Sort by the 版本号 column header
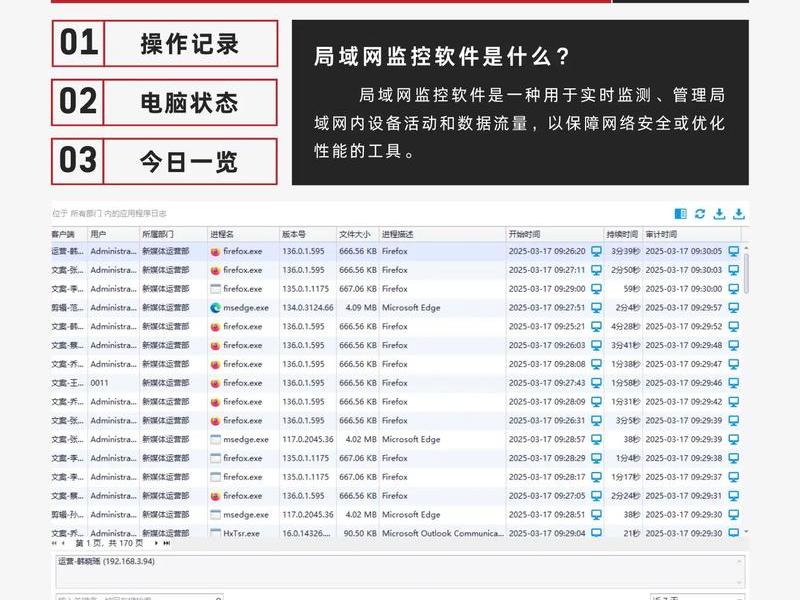The width and height of the screenshot is (800, 600). coord(308,234)
